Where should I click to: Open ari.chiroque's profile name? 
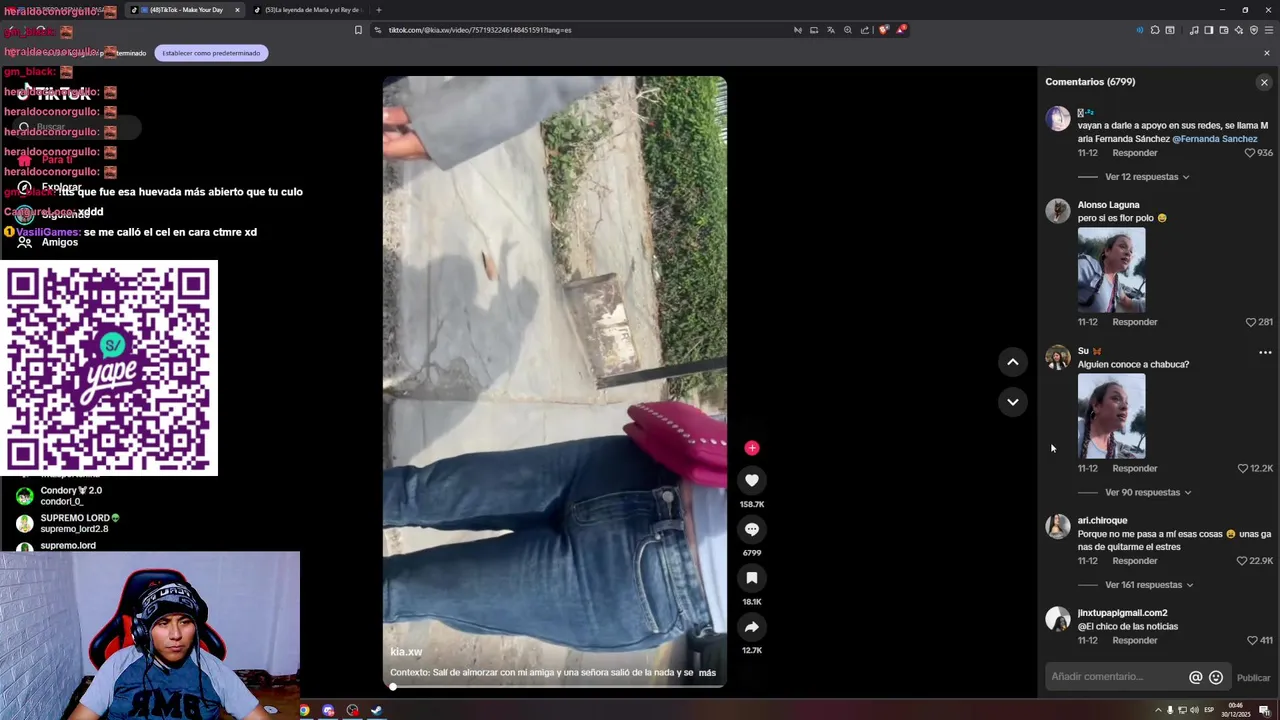[1102, 520]
